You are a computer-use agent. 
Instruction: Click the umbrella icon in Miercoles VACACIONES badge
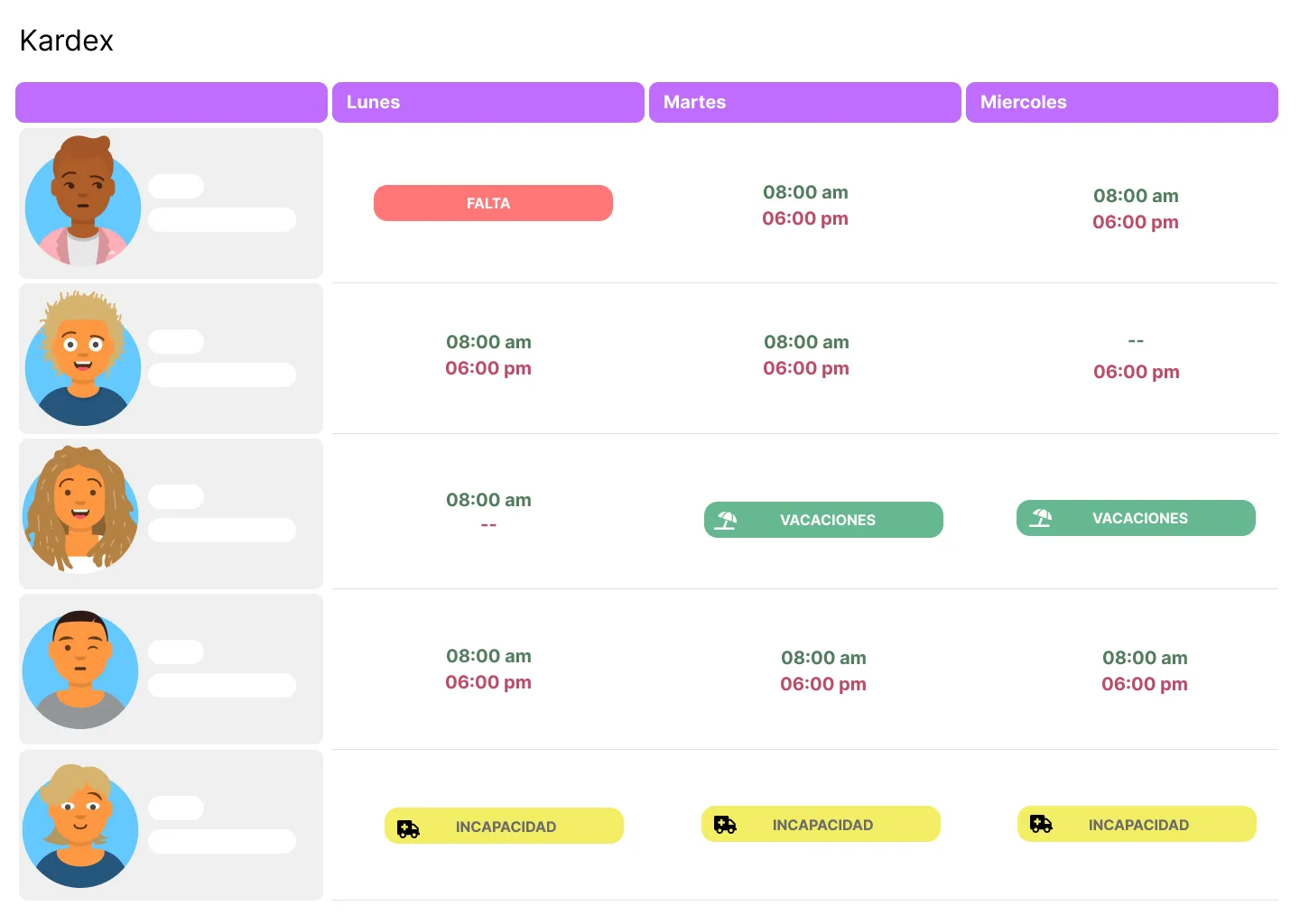click(x=1040, y=518)
